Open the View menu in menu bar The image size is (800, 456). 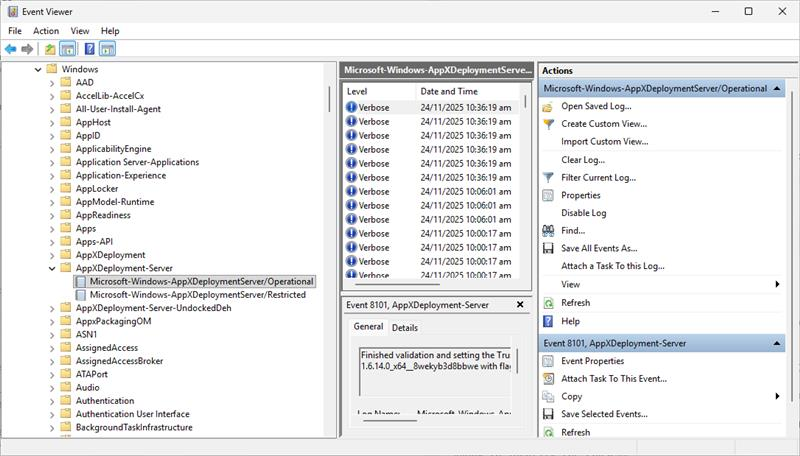[x=80, y=31]
